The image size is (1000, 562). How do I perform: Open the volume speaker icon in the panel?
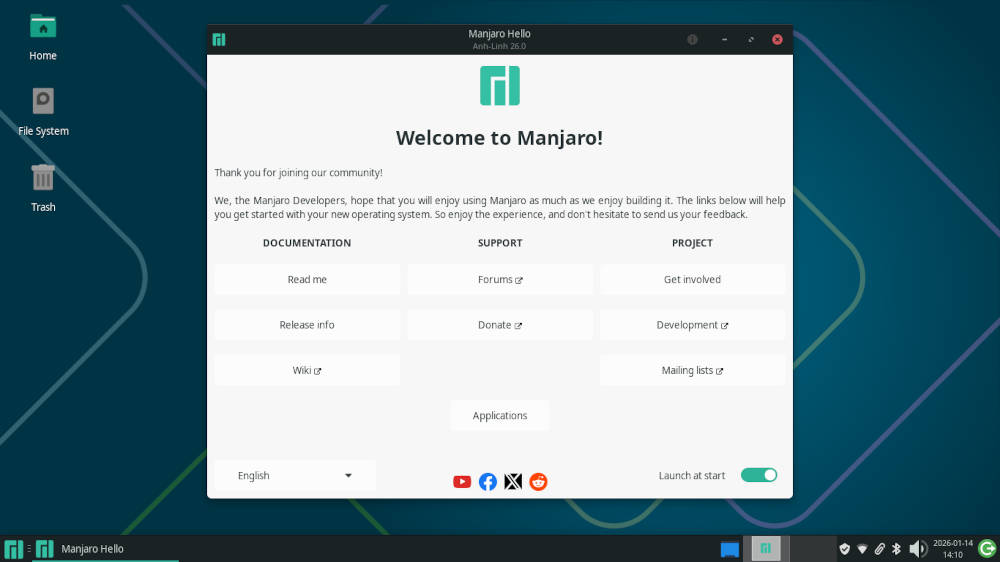click(x=918, y=549)
